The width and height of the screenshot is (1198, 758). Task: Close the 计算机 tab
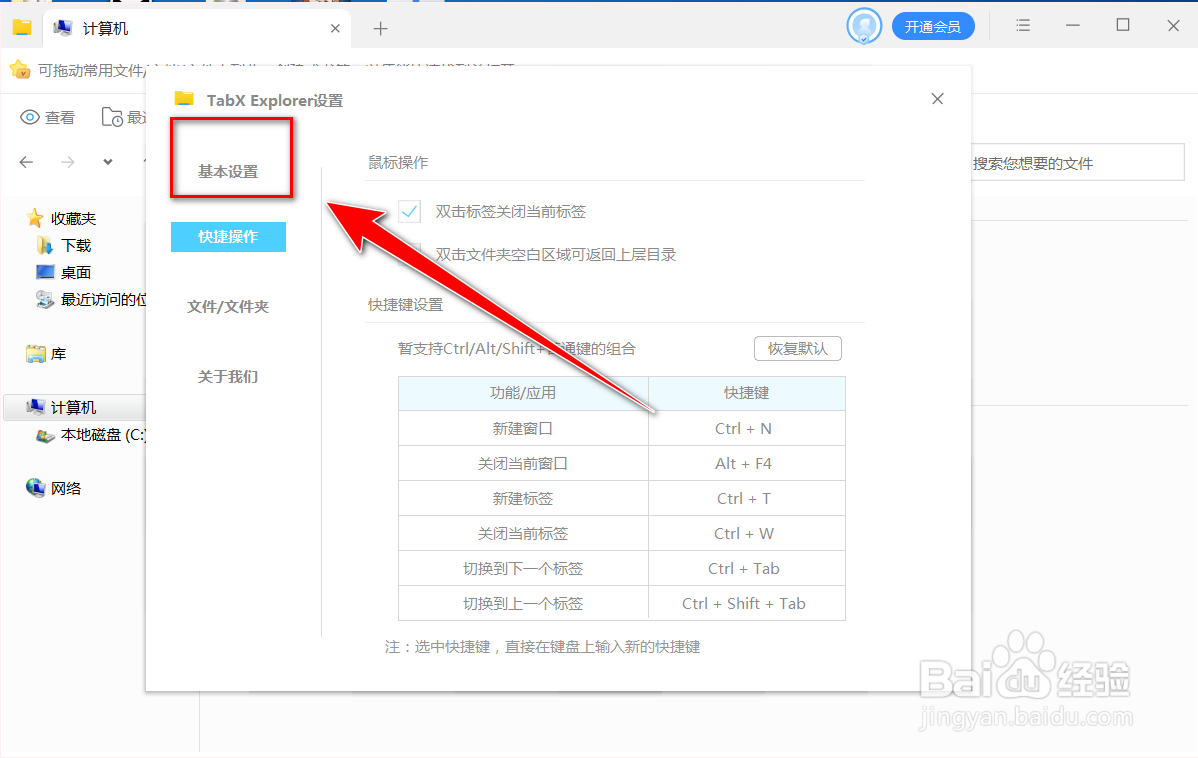tap(335, 28)
